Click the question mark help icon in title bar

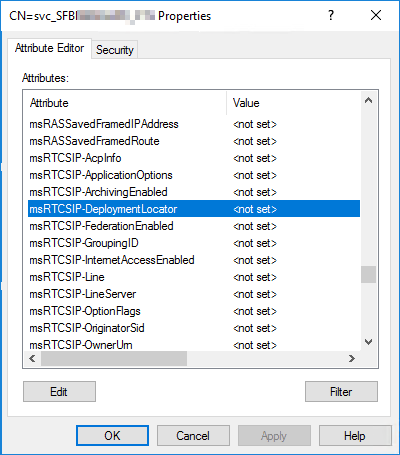pyautogui.click(x=331, y=15)
